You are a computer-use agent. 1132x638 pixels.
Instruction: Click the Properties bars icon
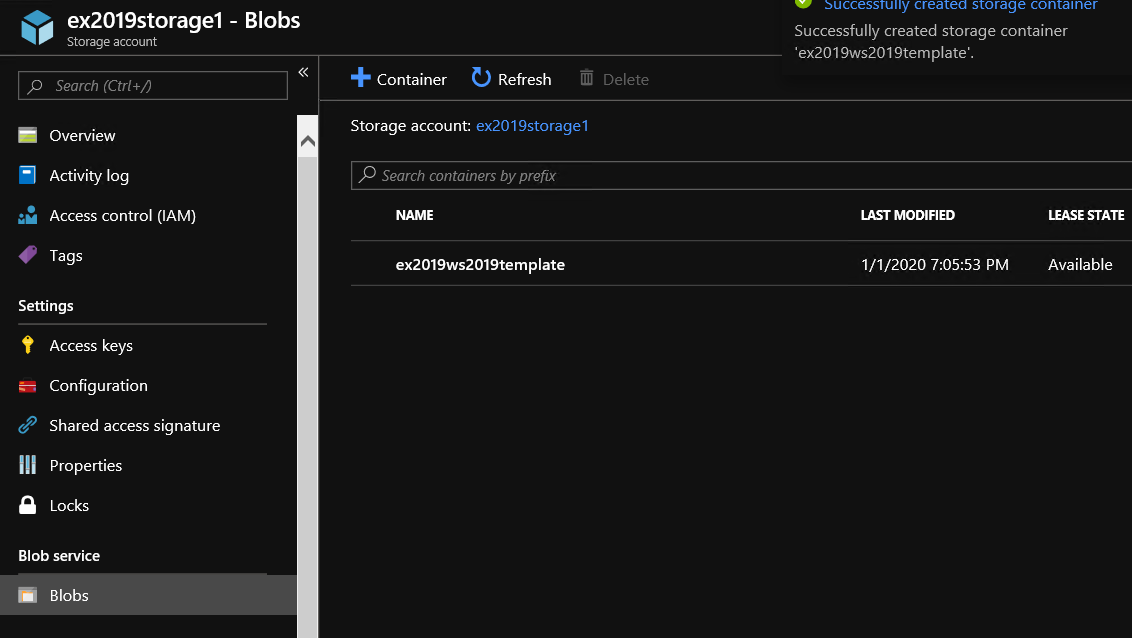coord(28,466)
